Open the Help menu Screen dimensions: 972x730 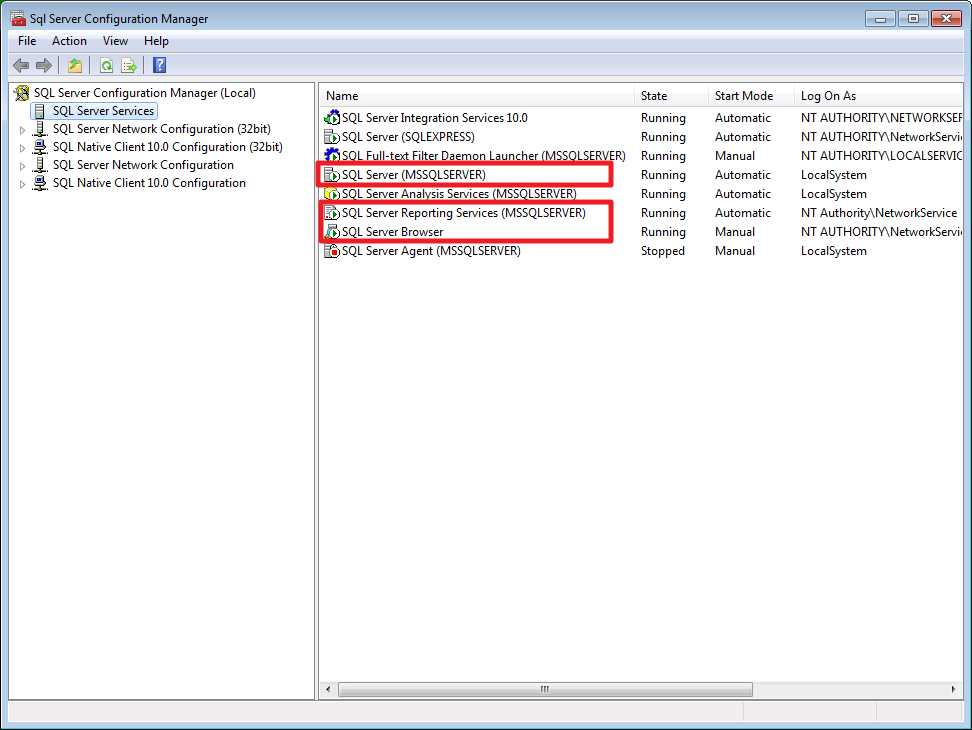[x=156, y=41]
